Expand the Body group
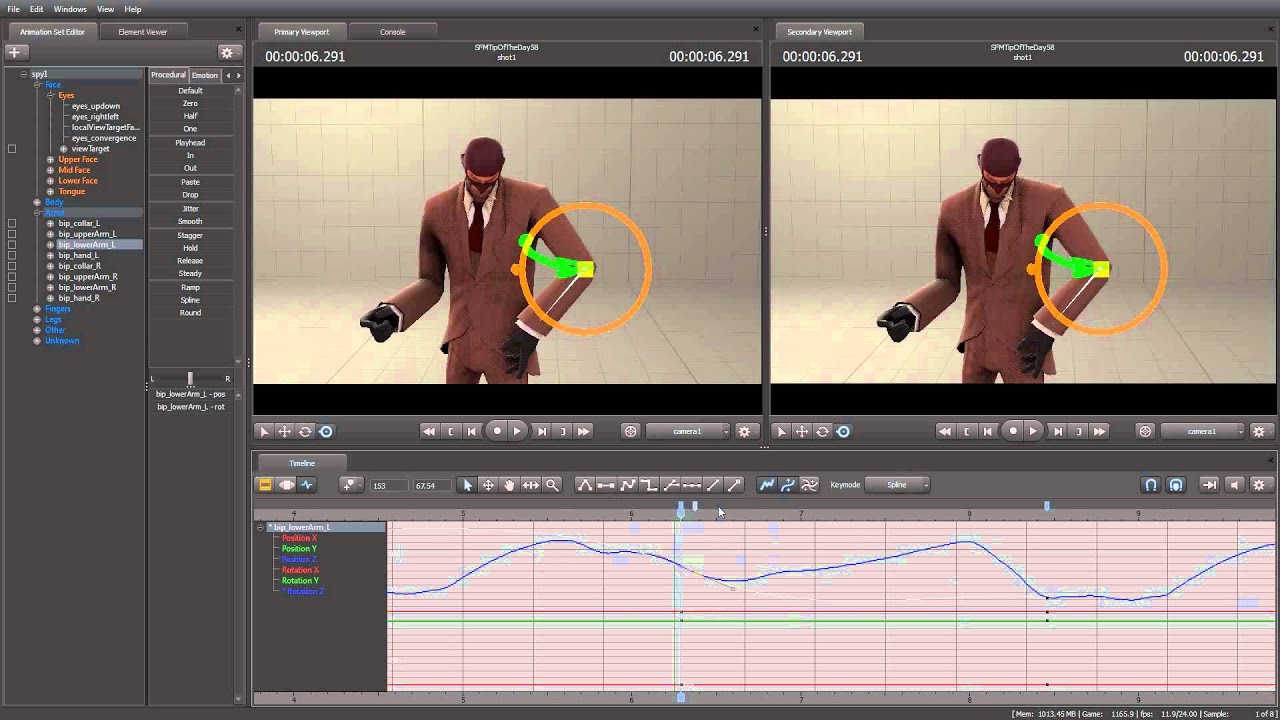Viewport: 1280px width, 720px height. 37,202
